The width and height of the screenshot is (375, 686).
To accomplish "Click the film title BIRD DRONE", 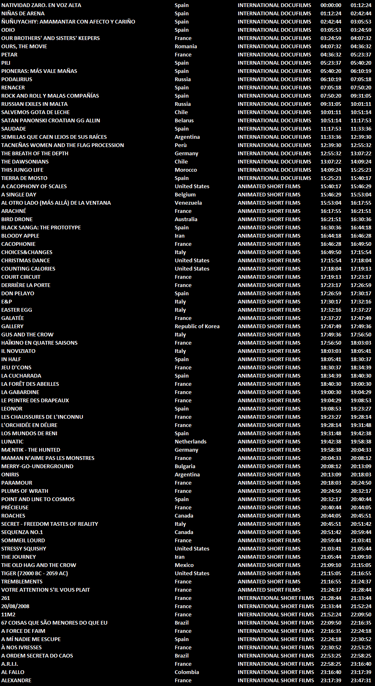I will point(17,219).
